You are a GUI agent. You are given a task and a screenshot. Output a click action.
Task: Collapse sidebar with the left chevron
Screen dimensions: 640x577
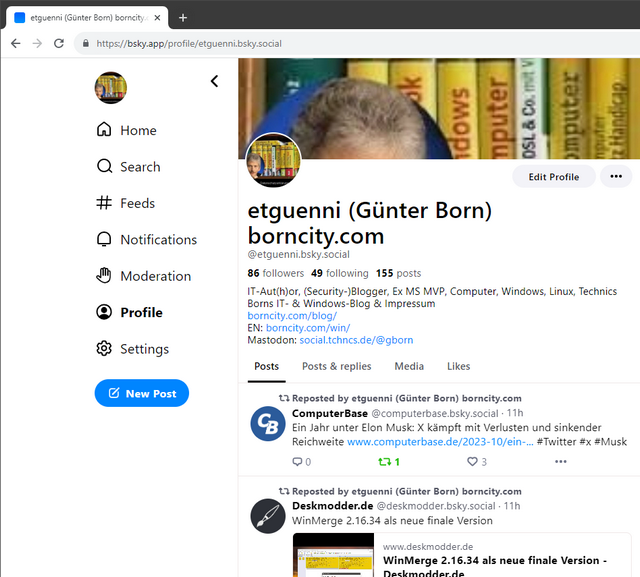pos(214,81)
